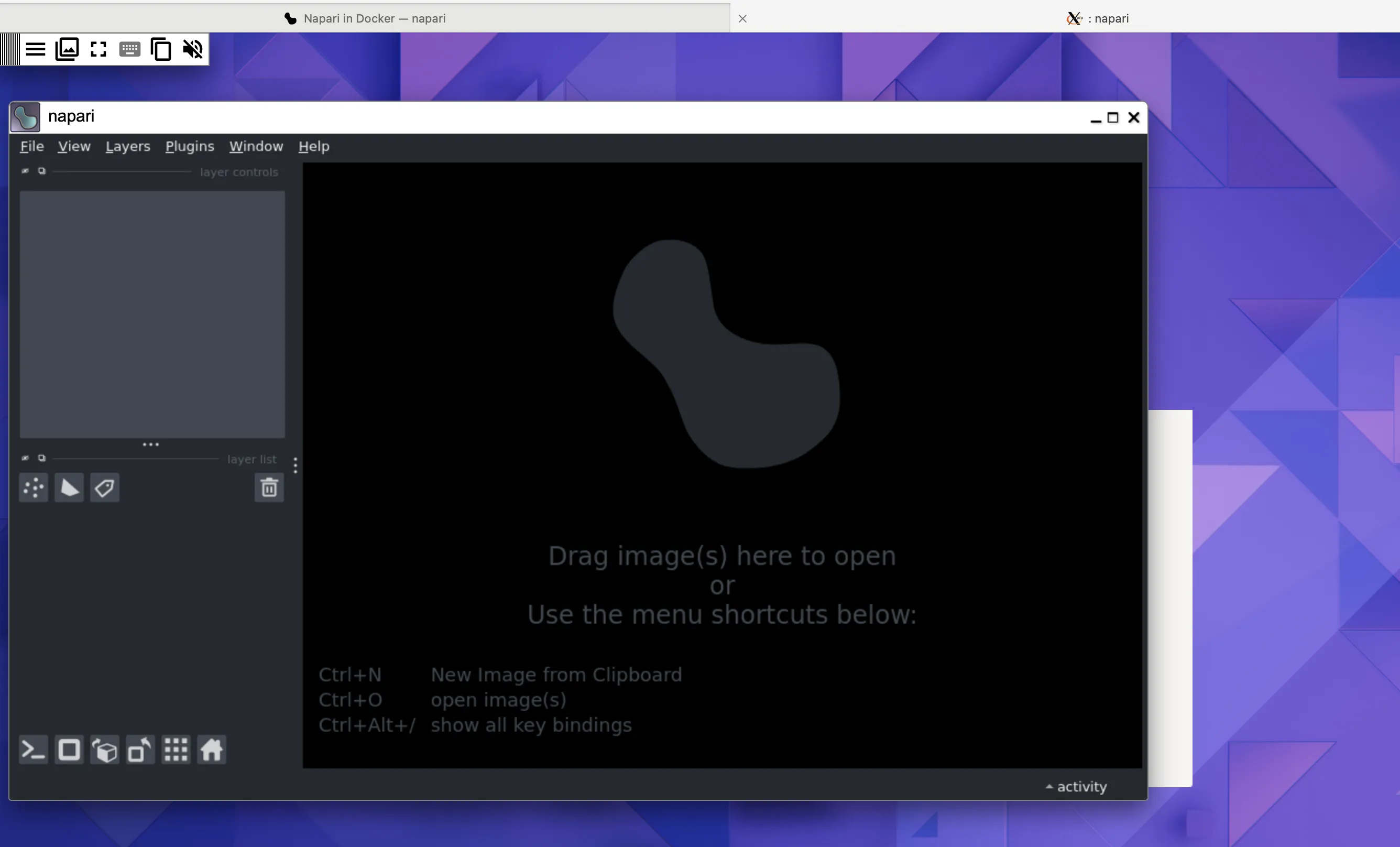This screenshot has height=847, width=1400.
Task: Create a new shapes layer
Action: click(x=69, y=488)
